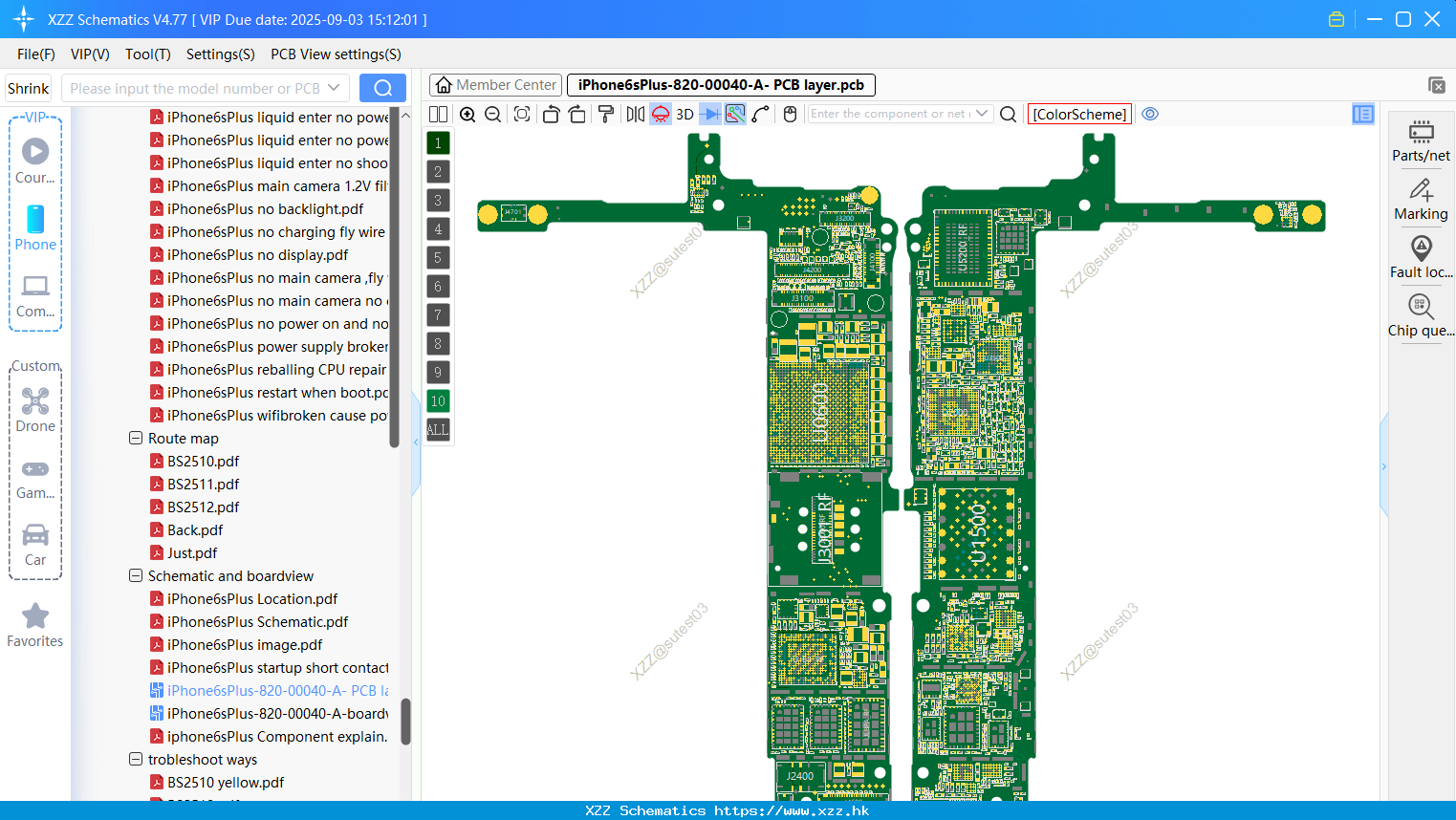
Task: Toggle the eye visibility icon
Action: [x=1150, y=114]
